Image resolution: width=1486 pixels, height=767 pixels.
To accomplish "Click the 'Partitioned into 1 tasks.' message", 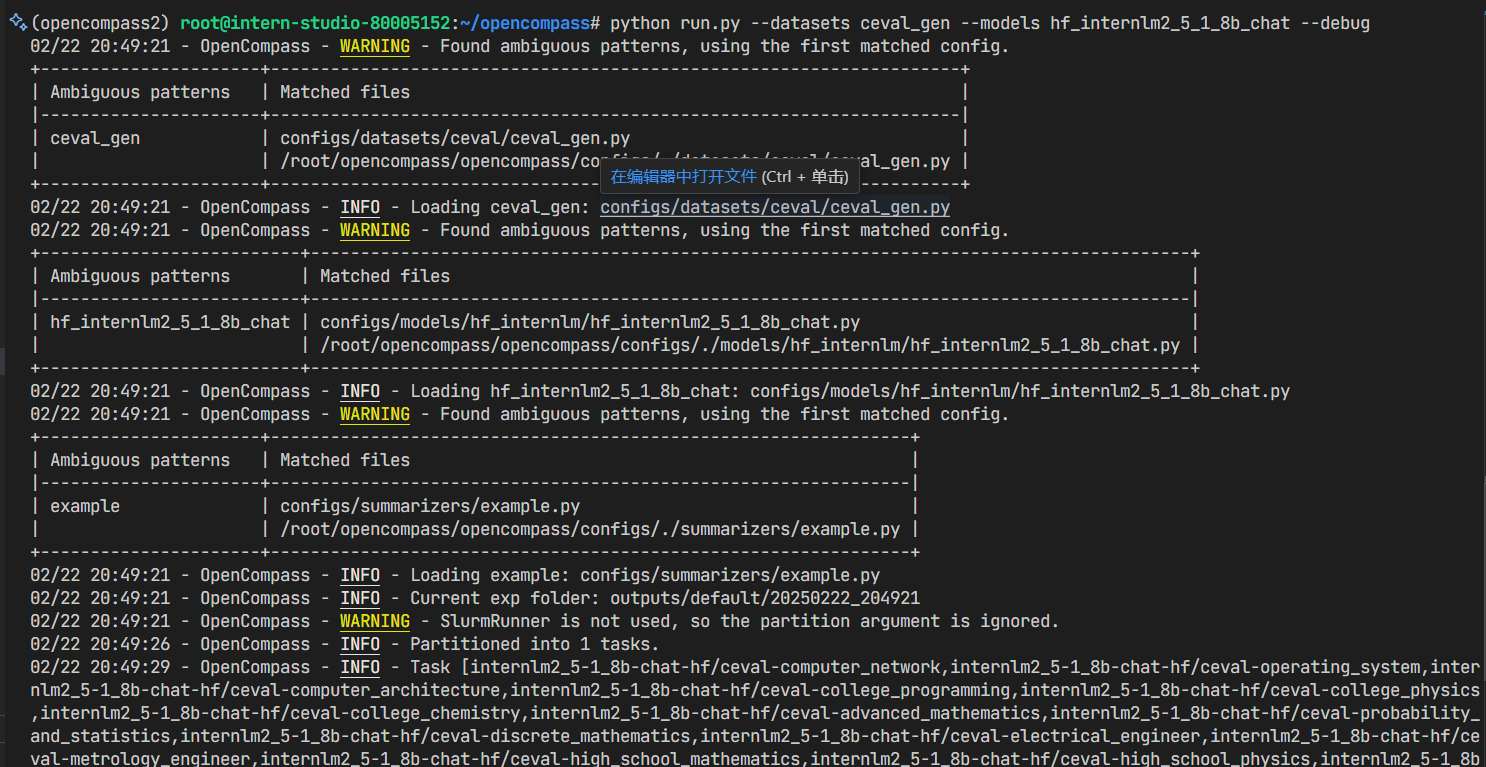I will click(x=535, y=645).
